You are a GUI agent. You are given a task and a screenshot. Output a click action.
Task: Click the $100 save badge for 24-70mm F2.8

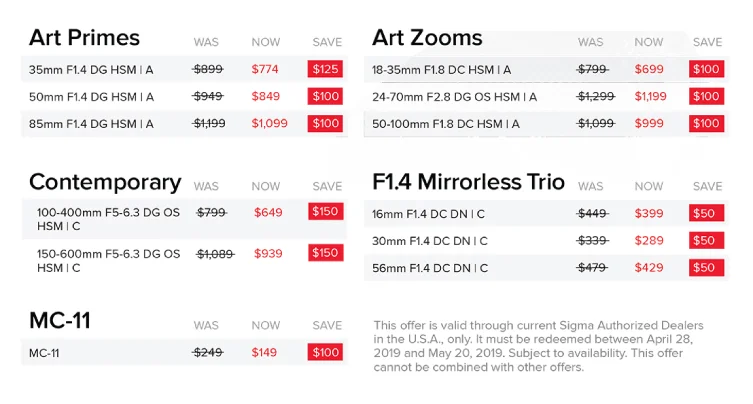coord(706,97)
